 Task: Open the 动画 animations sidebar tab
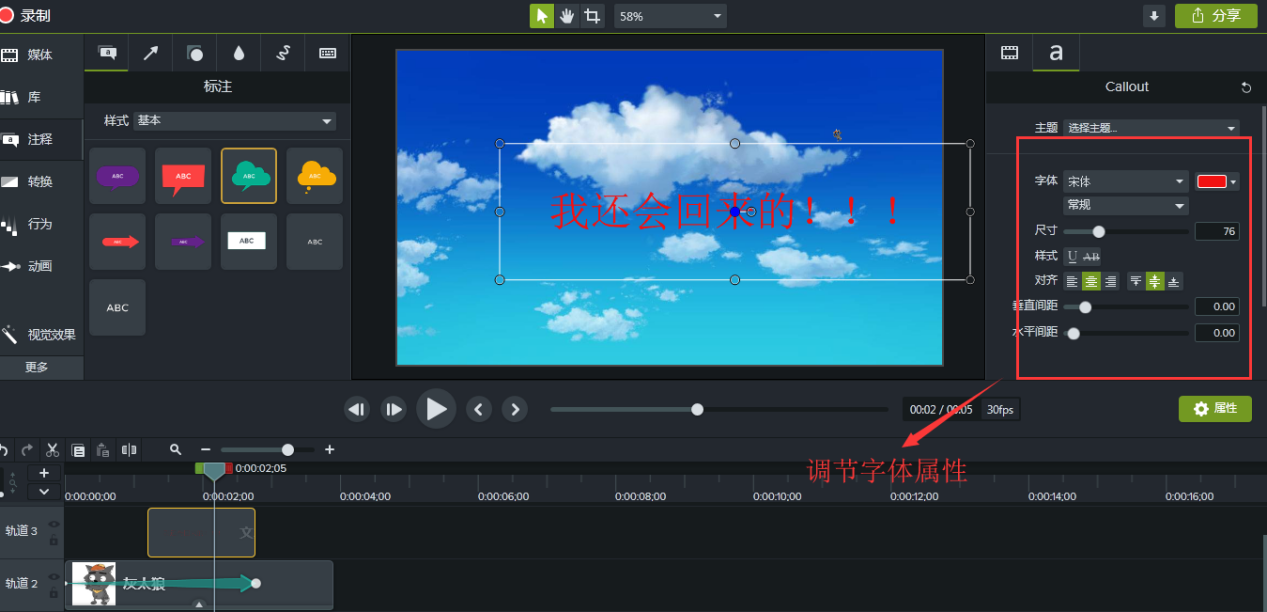(27, 266)
